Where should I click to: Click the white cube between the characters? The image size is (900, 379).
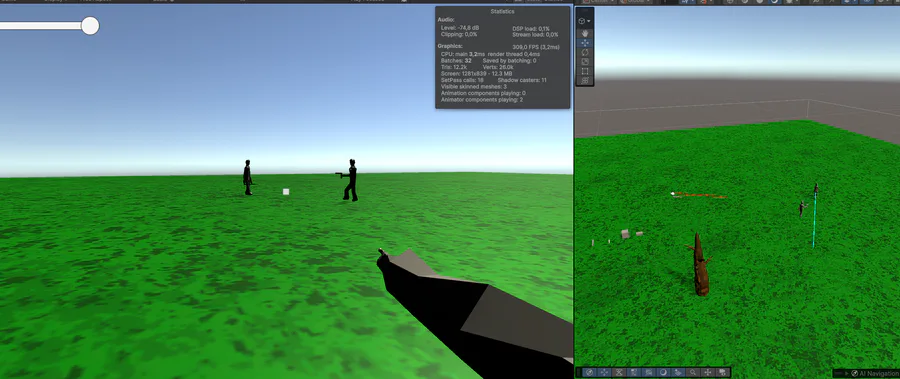pos(286,192)
